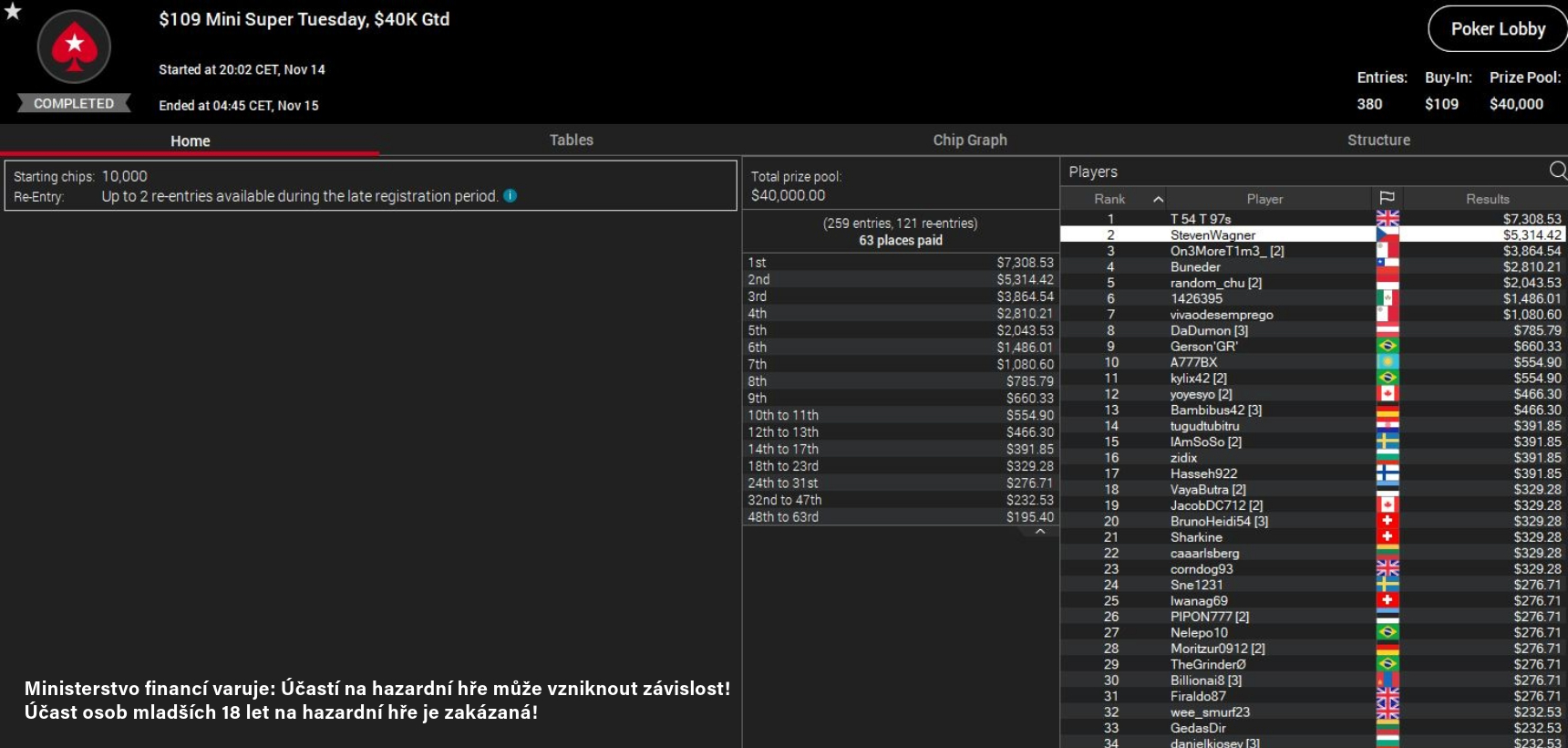
Task: Switch to the Tables tab
Action: click(x=571, y=140)
